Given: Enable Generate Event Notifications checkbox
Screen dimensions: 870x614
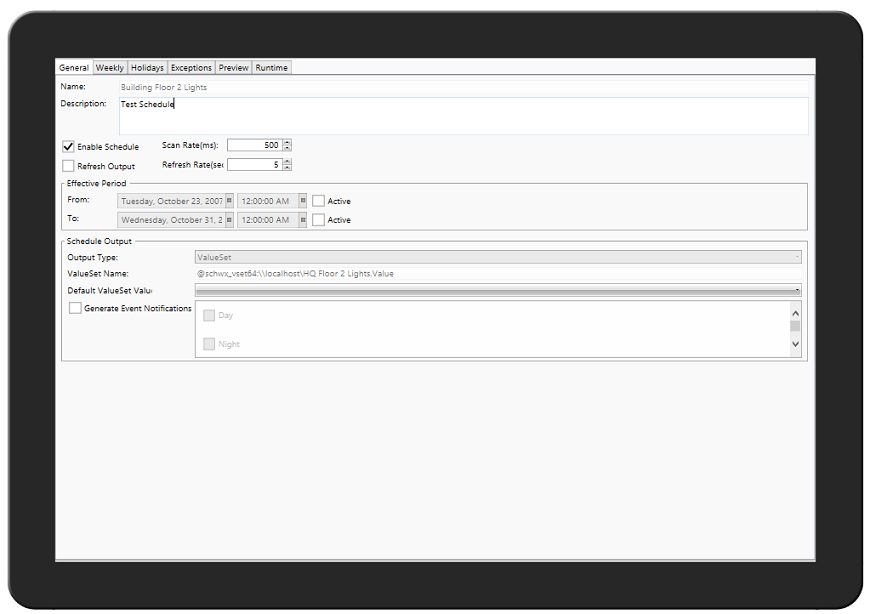Looking at the screenshot, I should point(75,309).
